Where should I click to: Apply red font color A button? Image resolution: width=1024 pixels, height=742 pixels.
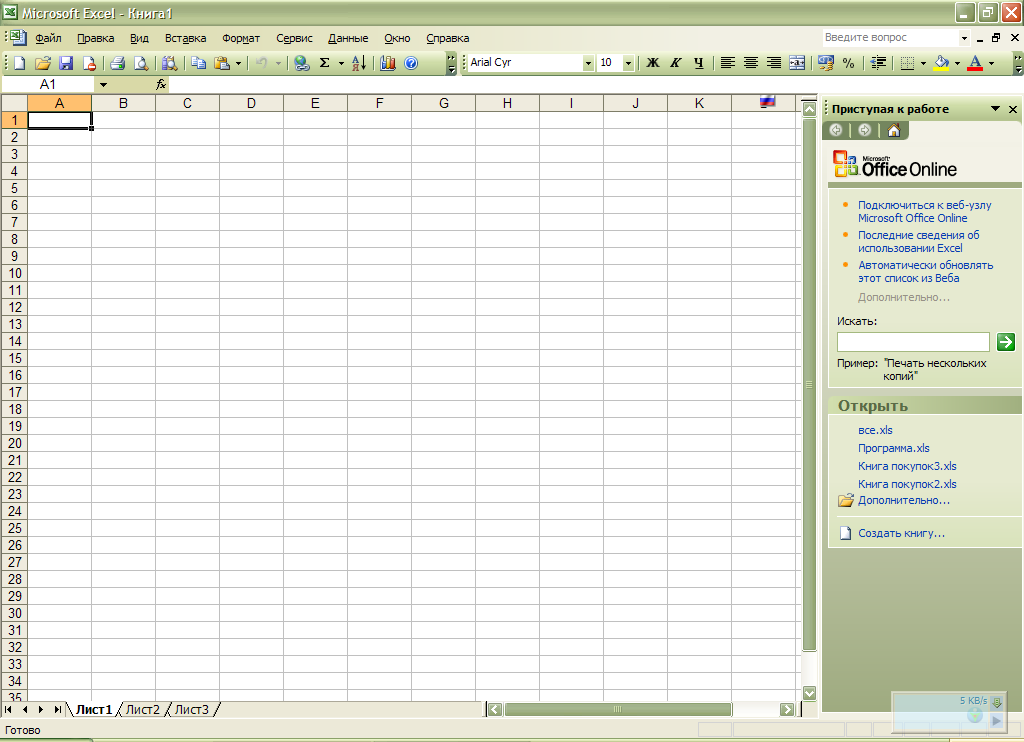(x=975, y=63)
